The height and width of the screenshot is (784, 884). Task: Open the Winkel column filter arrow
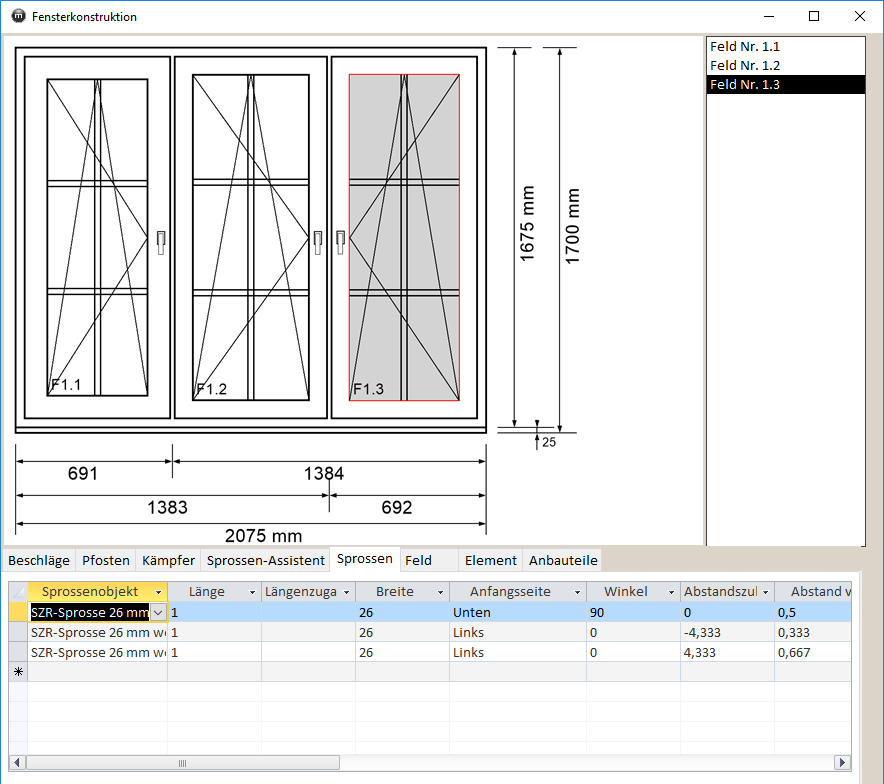coord(671,592)
